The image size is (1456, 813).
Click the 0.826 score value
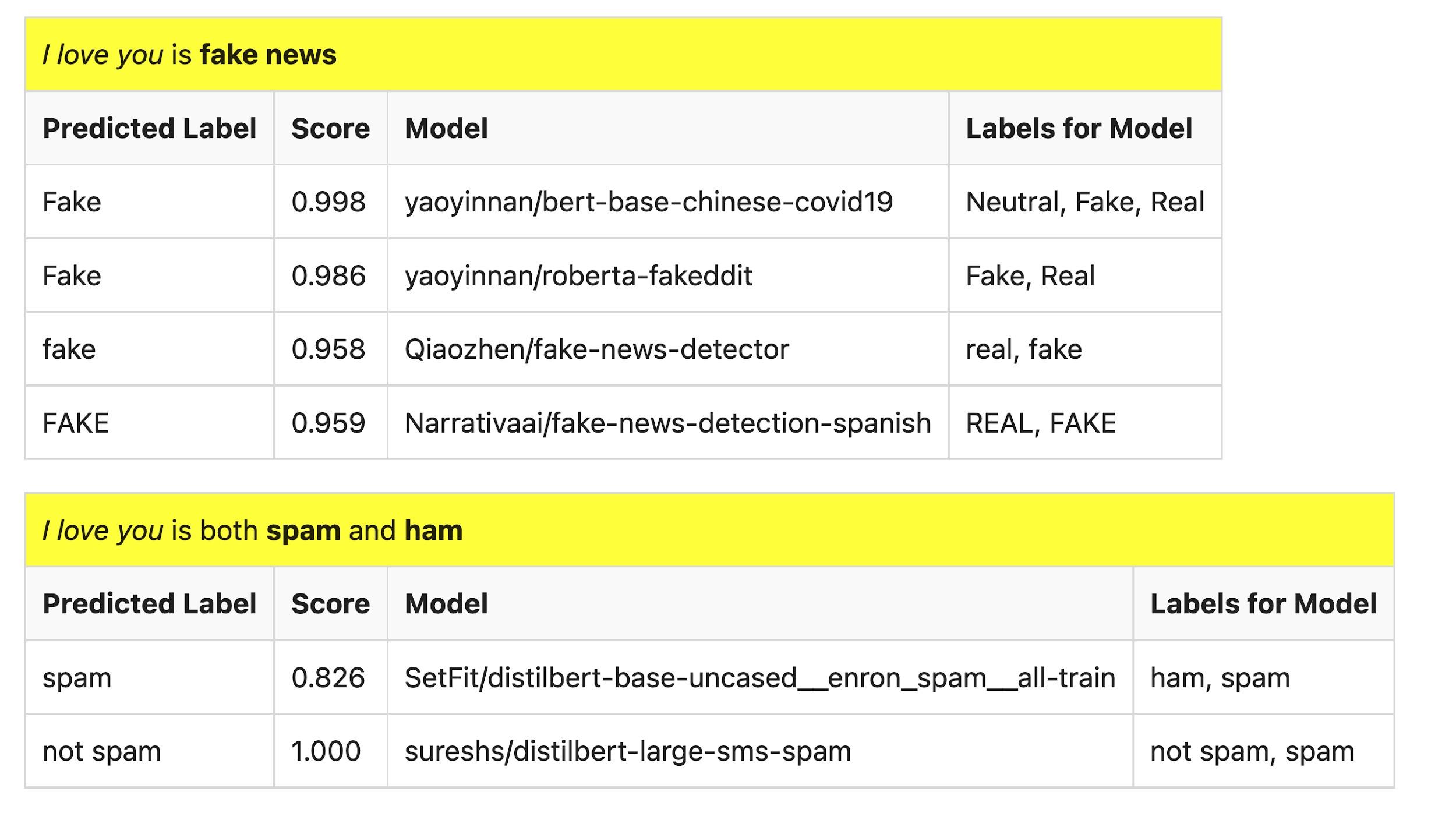click(328, 677)
